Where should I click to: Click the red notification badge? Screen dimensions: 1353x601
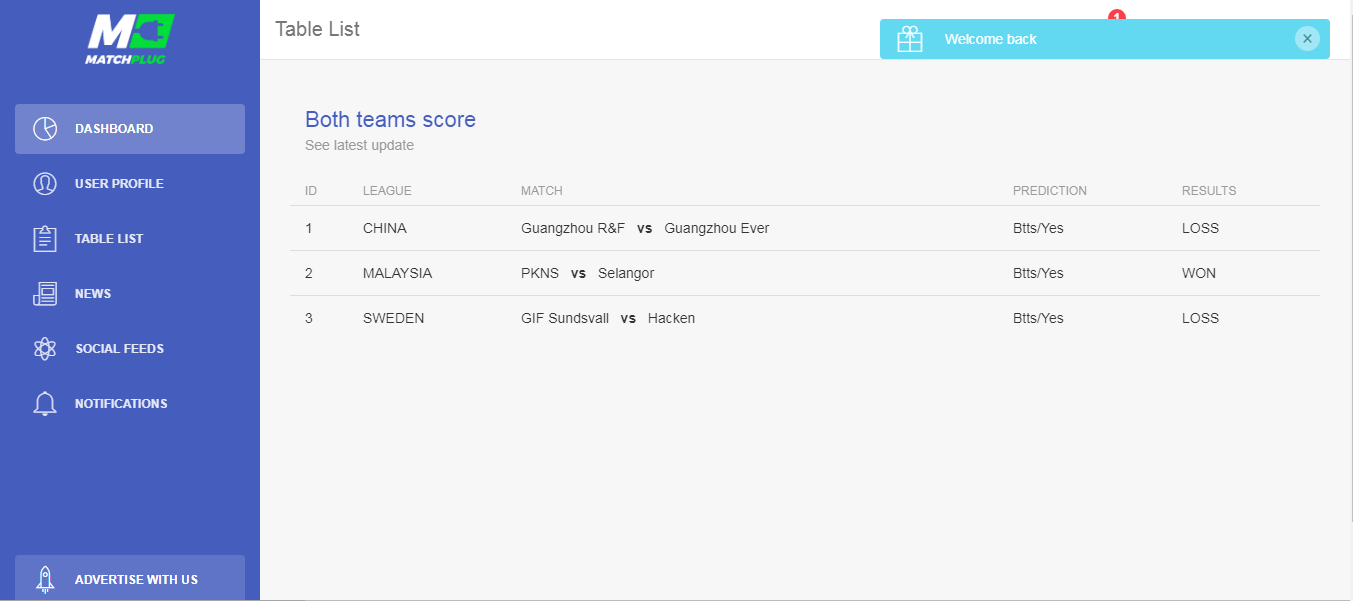tap(1117, 15)
